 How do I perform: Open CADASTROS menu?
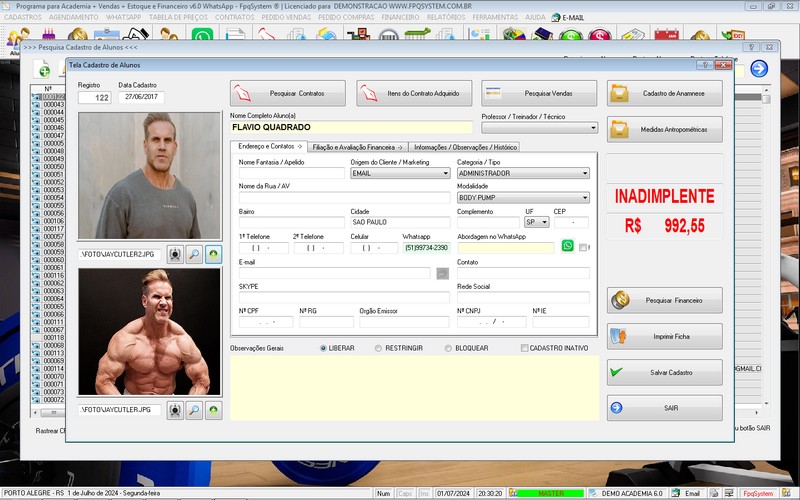(23, 17)
